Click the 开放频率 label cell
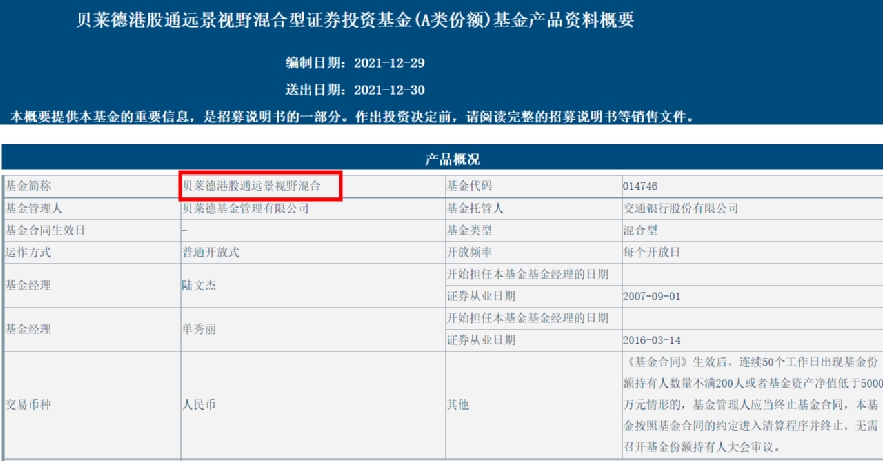Image resolution: width=883 pixels, height=461 pixels. click(x=533, y=252)
